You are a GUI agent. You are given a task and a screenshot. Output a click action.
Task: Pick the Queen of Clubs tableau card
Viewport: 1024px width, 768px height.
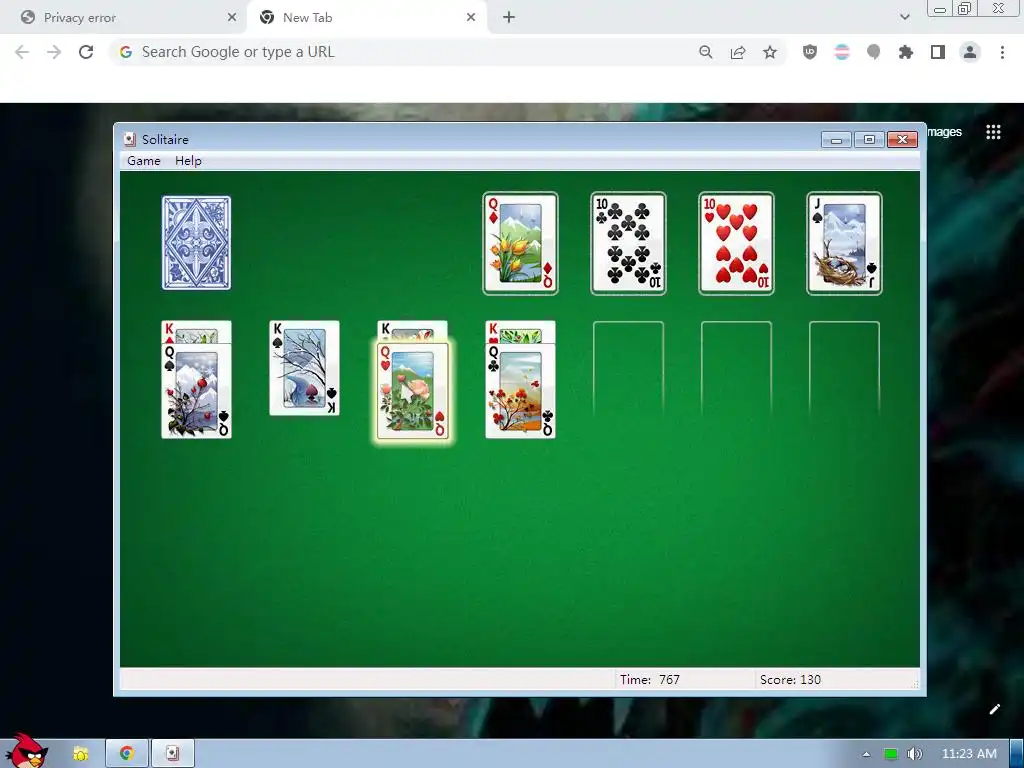(x=520, y=391)
